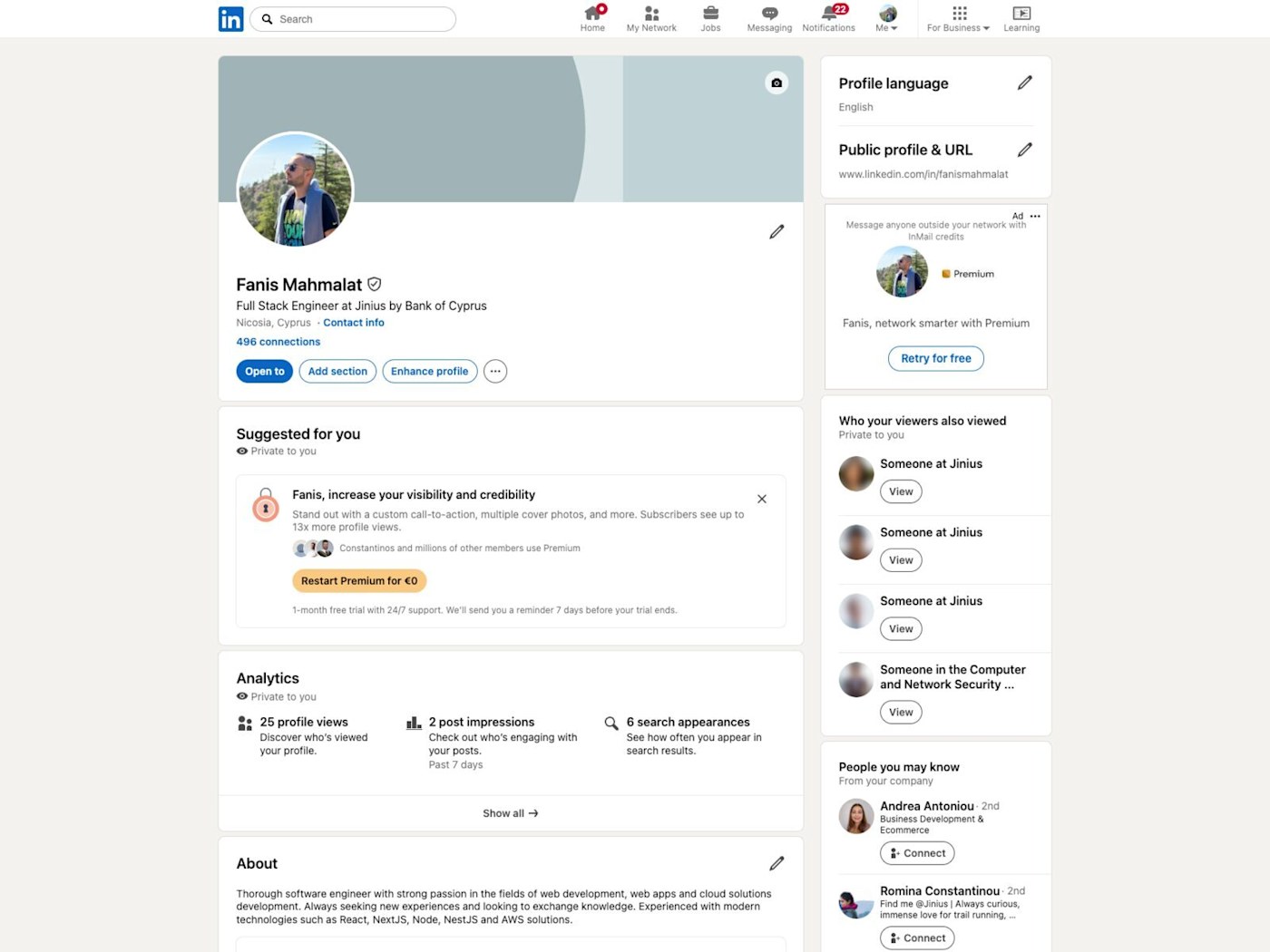Click the eye icon under Suggested for you
The width and height of the screenshot is (1270, 952).
(242, 451)
